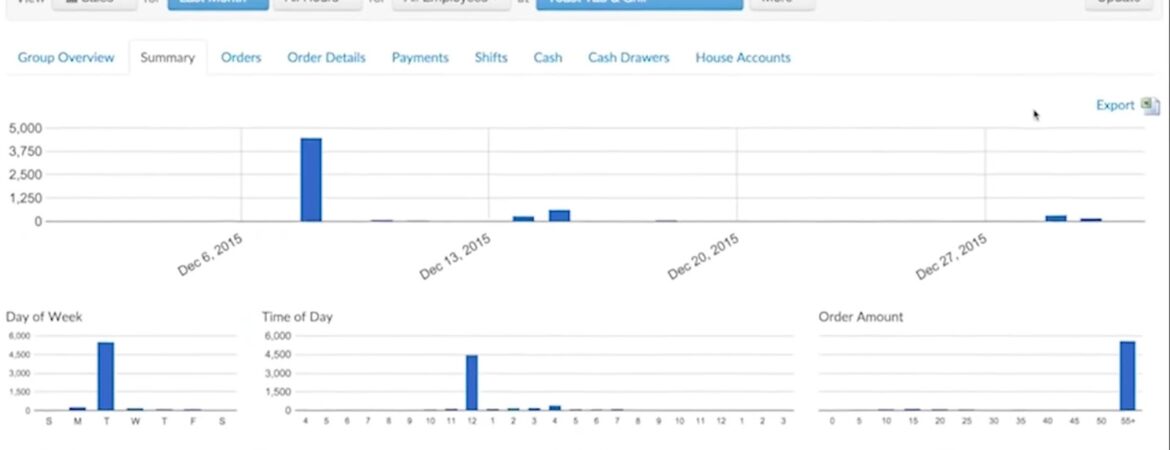Screen dimensions: 1170x450
Task: Click the '1,250' y-axis value
Action: pyautogui.click(x=26, y=198)
